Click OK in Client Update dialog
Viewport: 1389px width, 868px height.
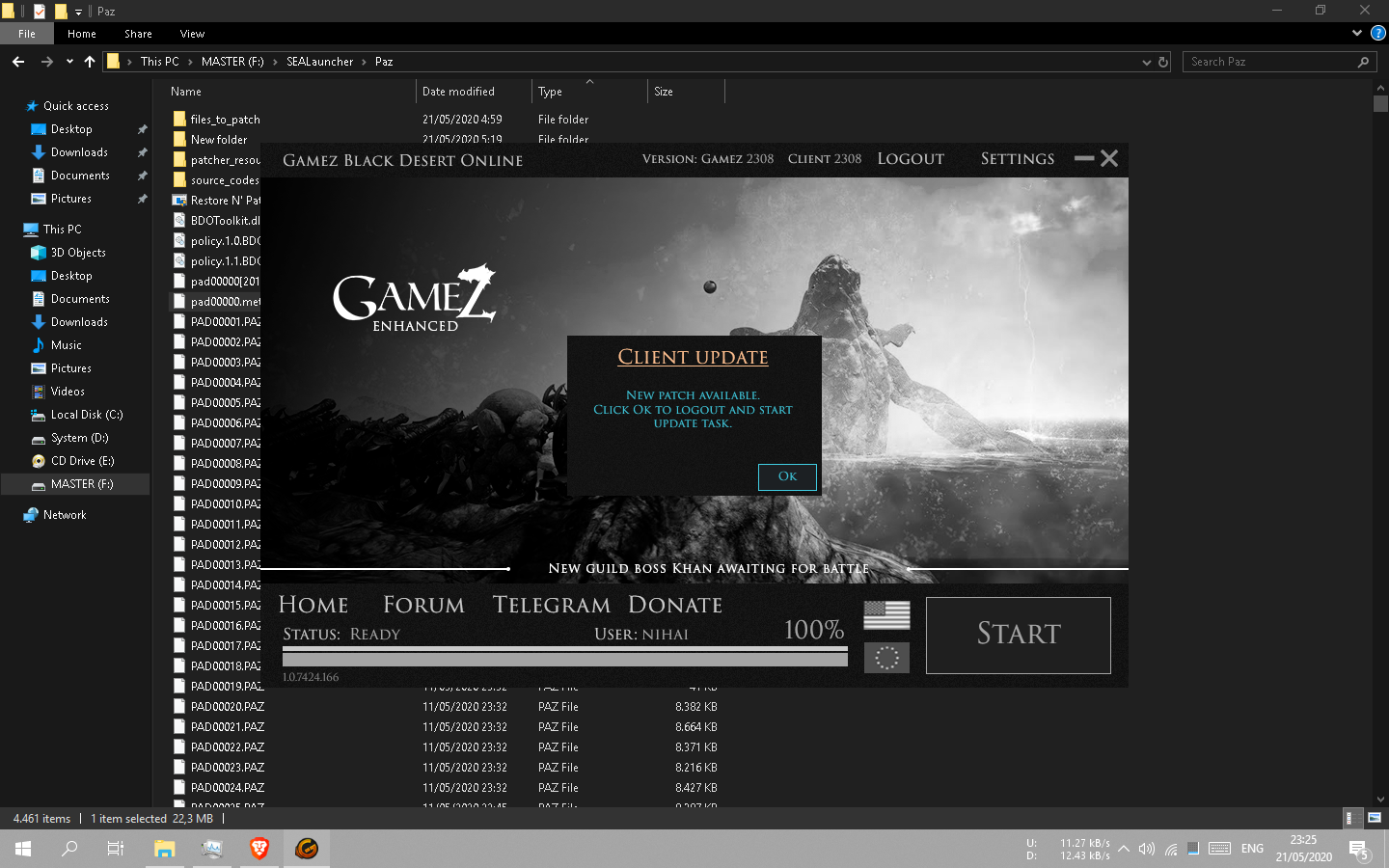coord(787,476)
